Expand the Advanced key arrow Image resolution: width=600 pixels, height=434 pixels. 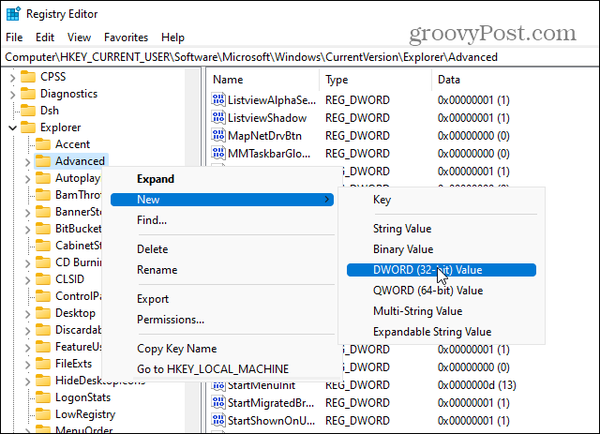[26, 161]
